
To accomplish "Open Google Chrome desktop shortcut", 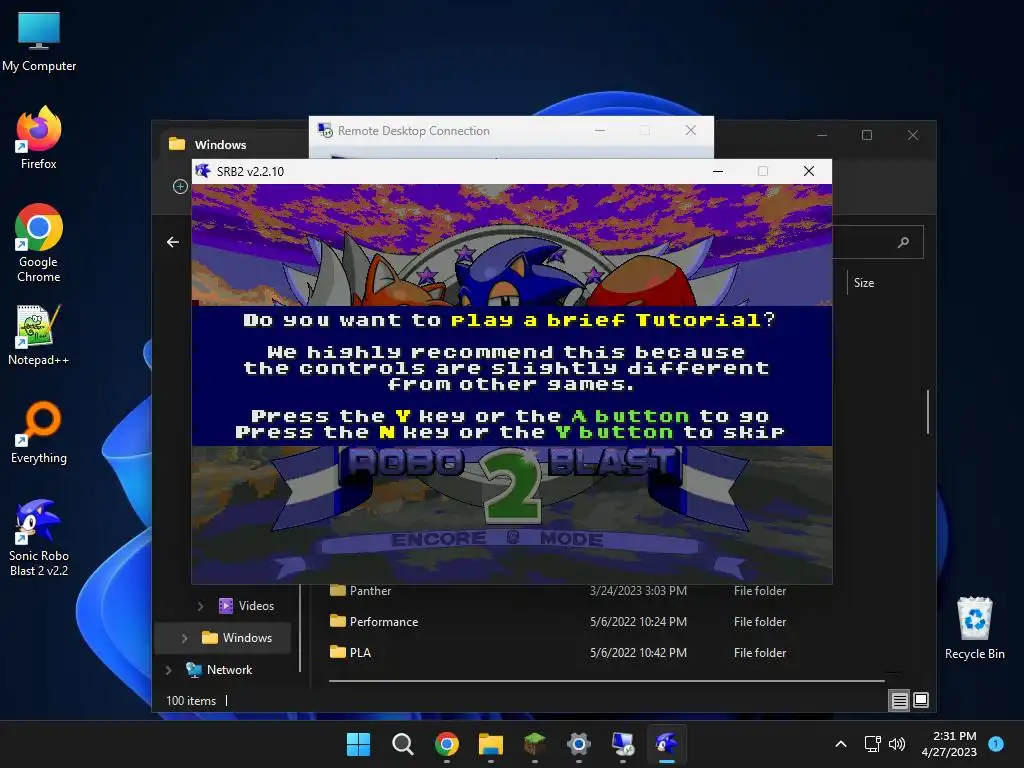I will pos(39,243).
